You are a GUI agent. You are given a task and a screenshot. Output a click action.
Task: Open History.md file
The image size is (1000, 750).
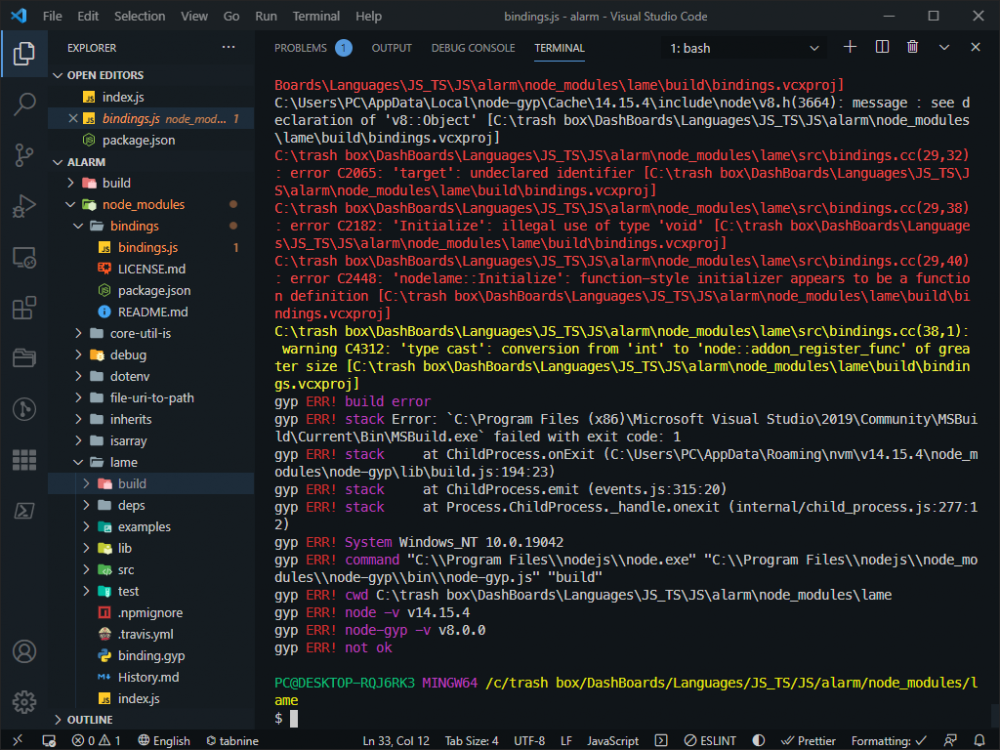151,677
